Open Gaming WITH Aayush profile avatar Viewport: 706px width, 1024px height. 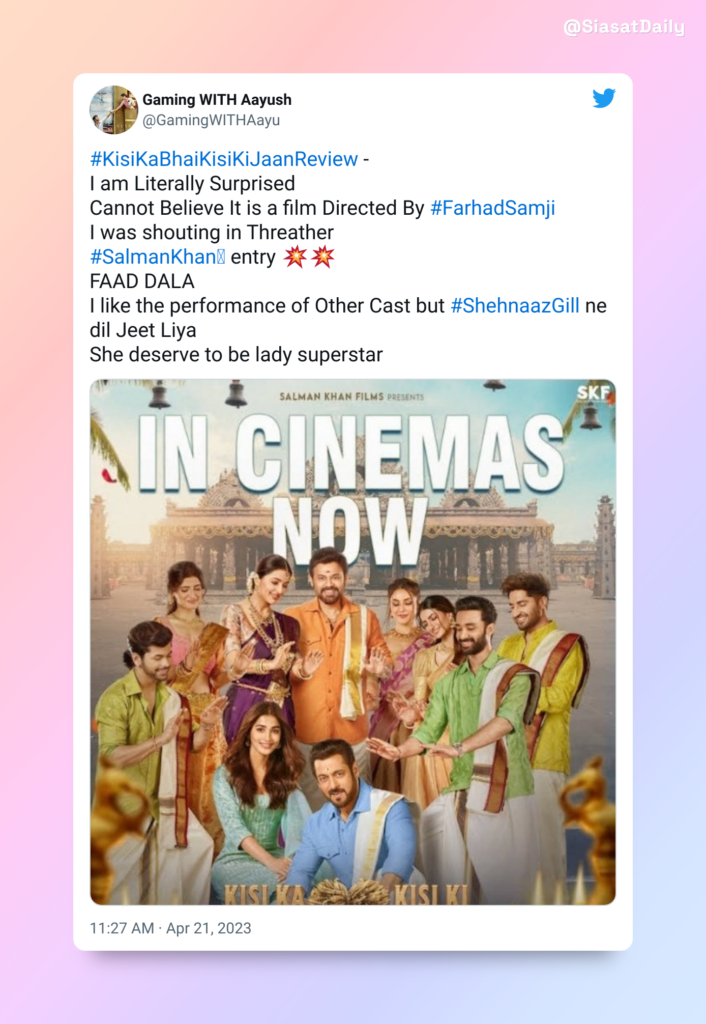(x=114, y=110)
